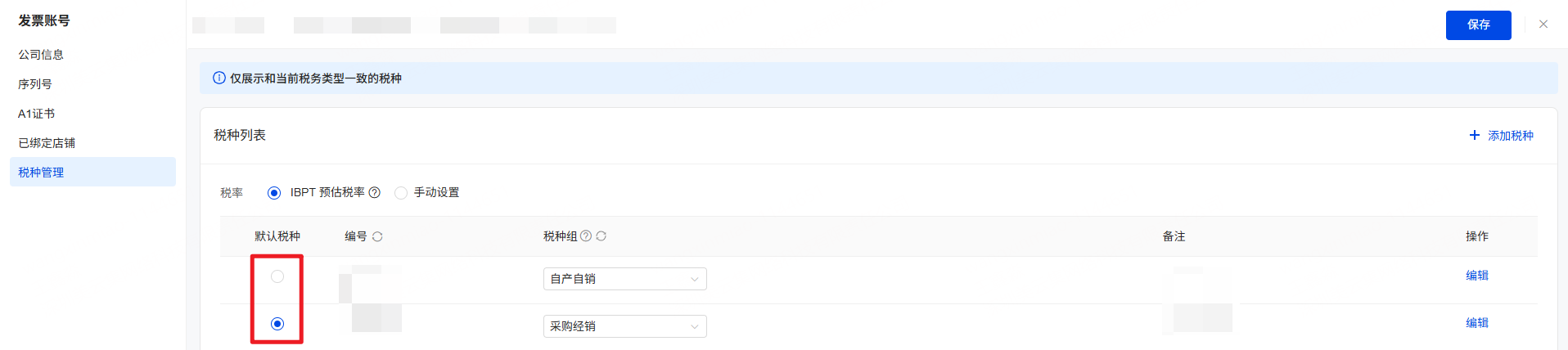The width and height of the screenshot is (1568, 350).
Task: Click the info icon in the notice banner
Action: pyautogui.click(x=219, y=79)
